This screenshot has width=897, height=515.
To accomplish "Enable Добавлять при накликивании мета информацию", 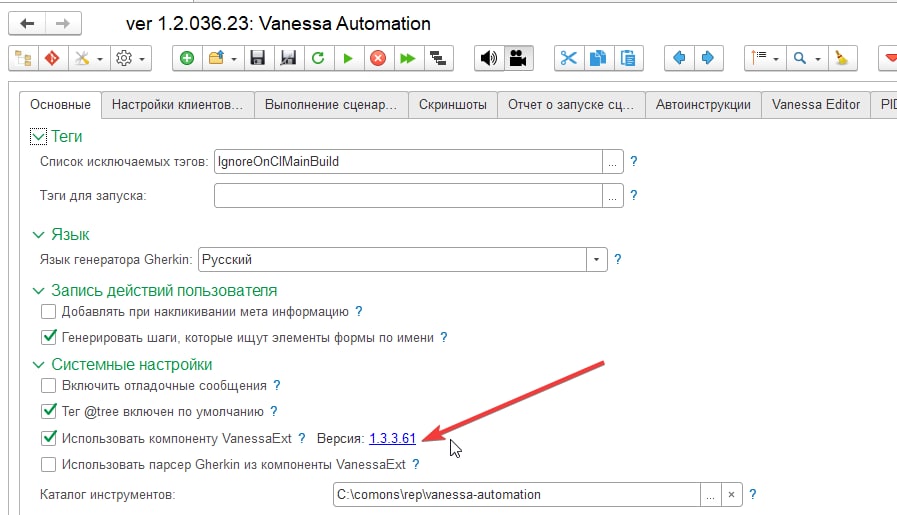I will click(49, 311).
